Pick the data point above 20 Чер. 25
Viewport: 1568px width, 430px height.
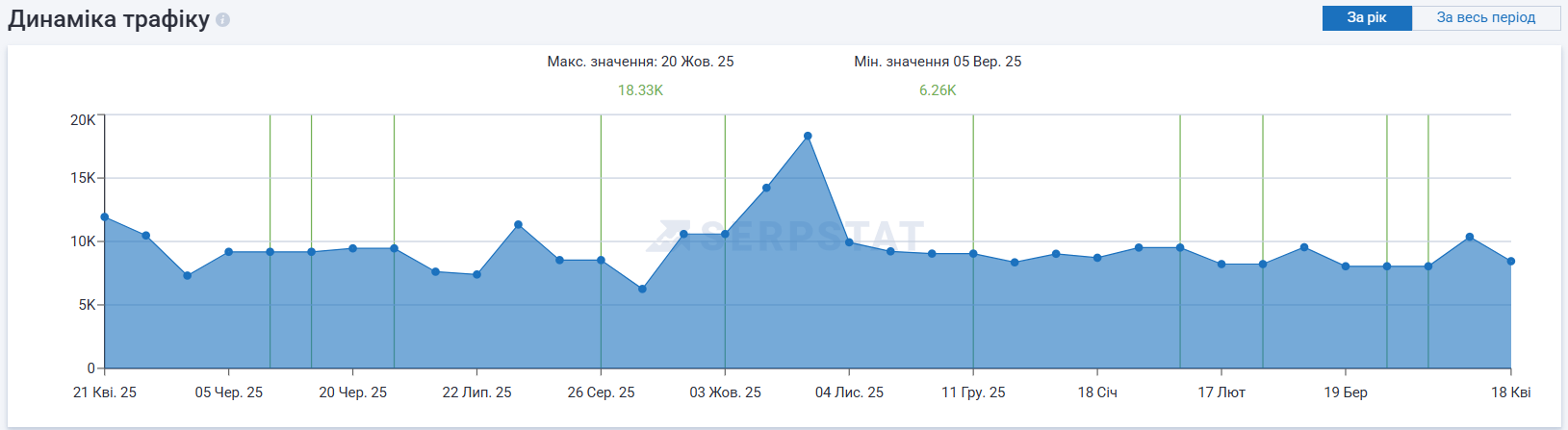coord(352,248)
